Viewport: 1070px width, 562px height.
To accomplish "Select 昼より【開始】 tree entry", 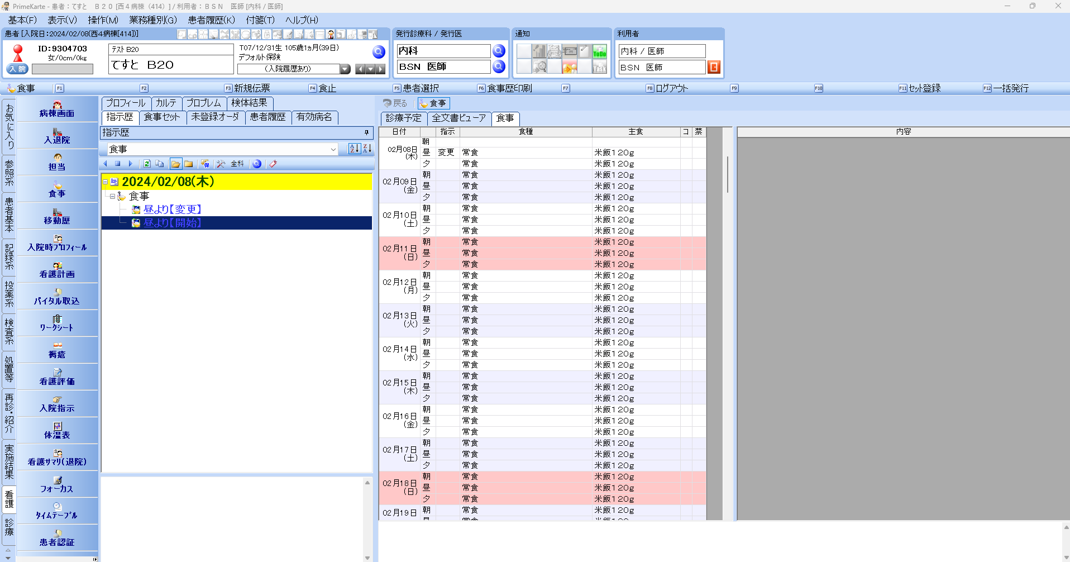I will point(172,223).
